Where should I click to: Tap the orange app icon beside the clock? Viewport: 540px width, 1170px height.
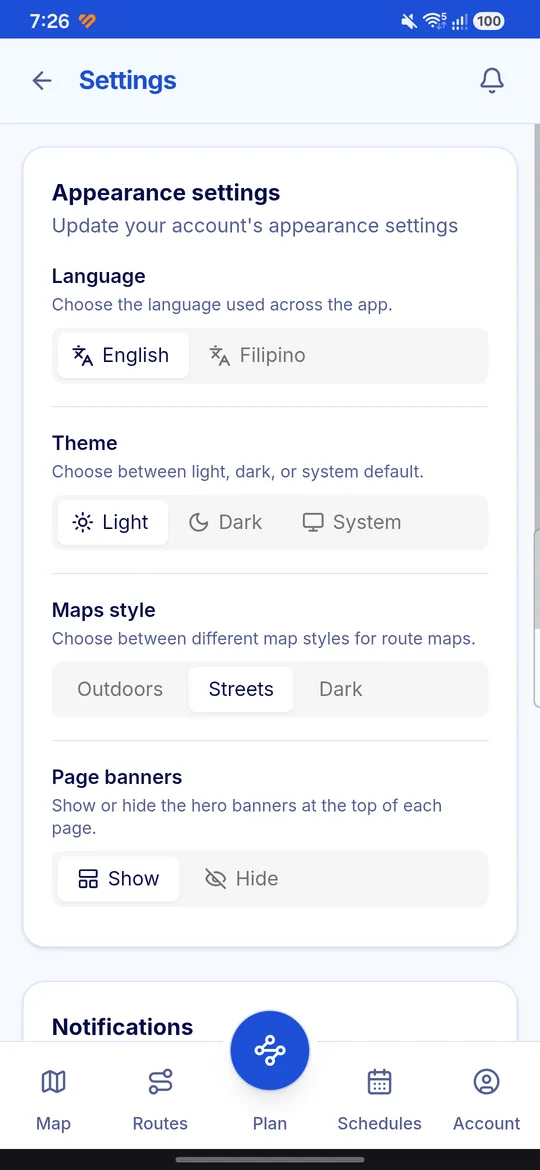click(x=87, y=21)
